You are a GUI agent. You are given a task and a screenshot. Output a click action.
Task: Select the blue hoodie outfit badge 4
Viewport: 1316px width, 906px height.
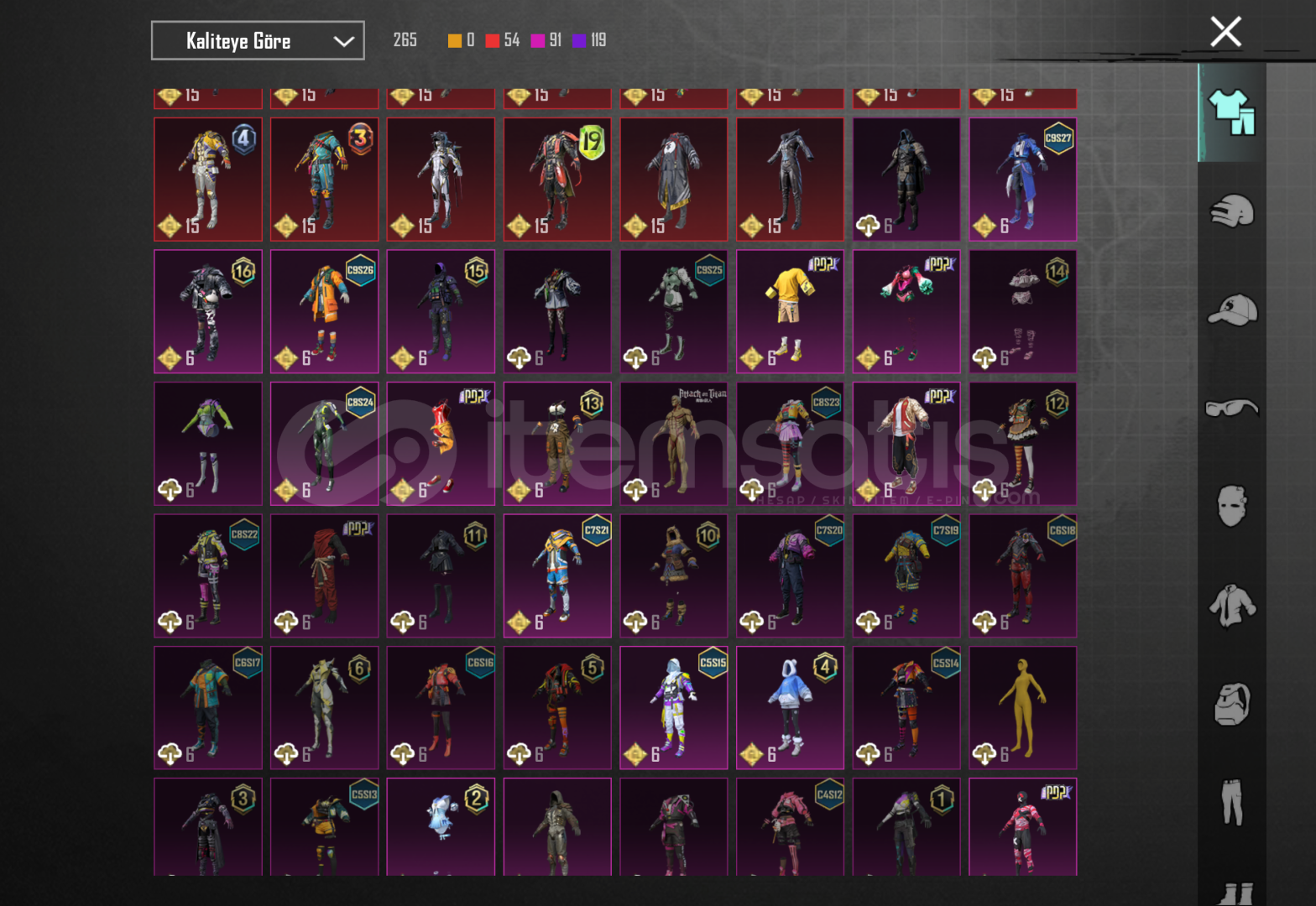[x=790, y=707]
